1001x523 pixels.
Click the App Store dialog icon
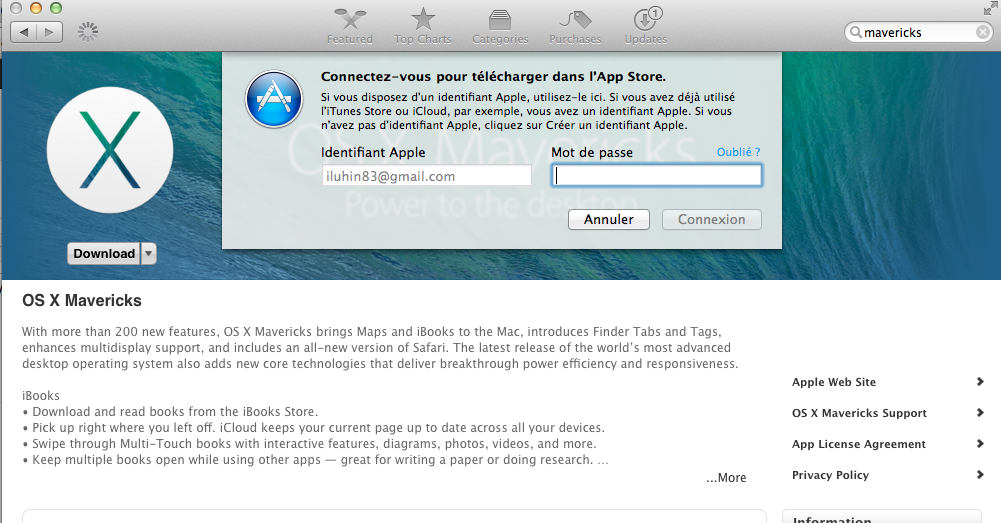[274, 99]
